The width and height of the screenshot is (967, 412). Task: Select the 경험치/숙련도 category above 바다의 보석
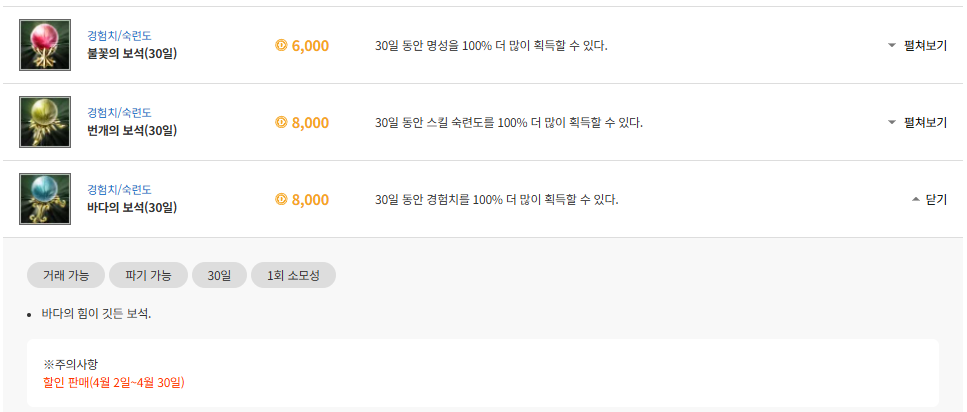click(119, 190)
